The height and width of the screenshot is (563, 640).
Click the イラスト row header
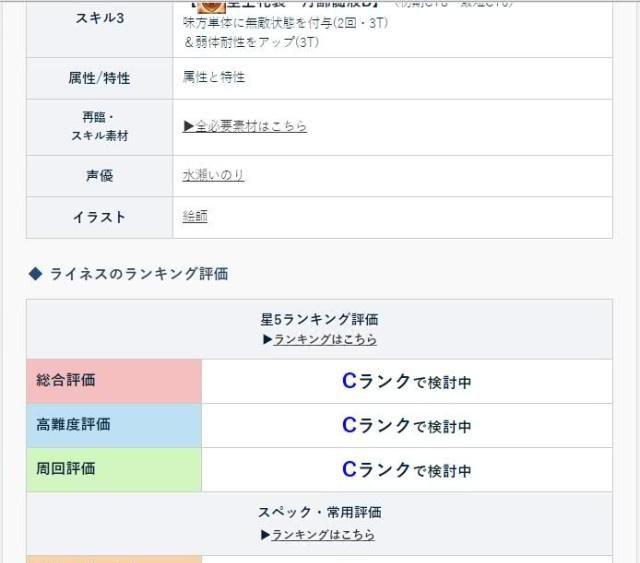(x=99, y=217)
